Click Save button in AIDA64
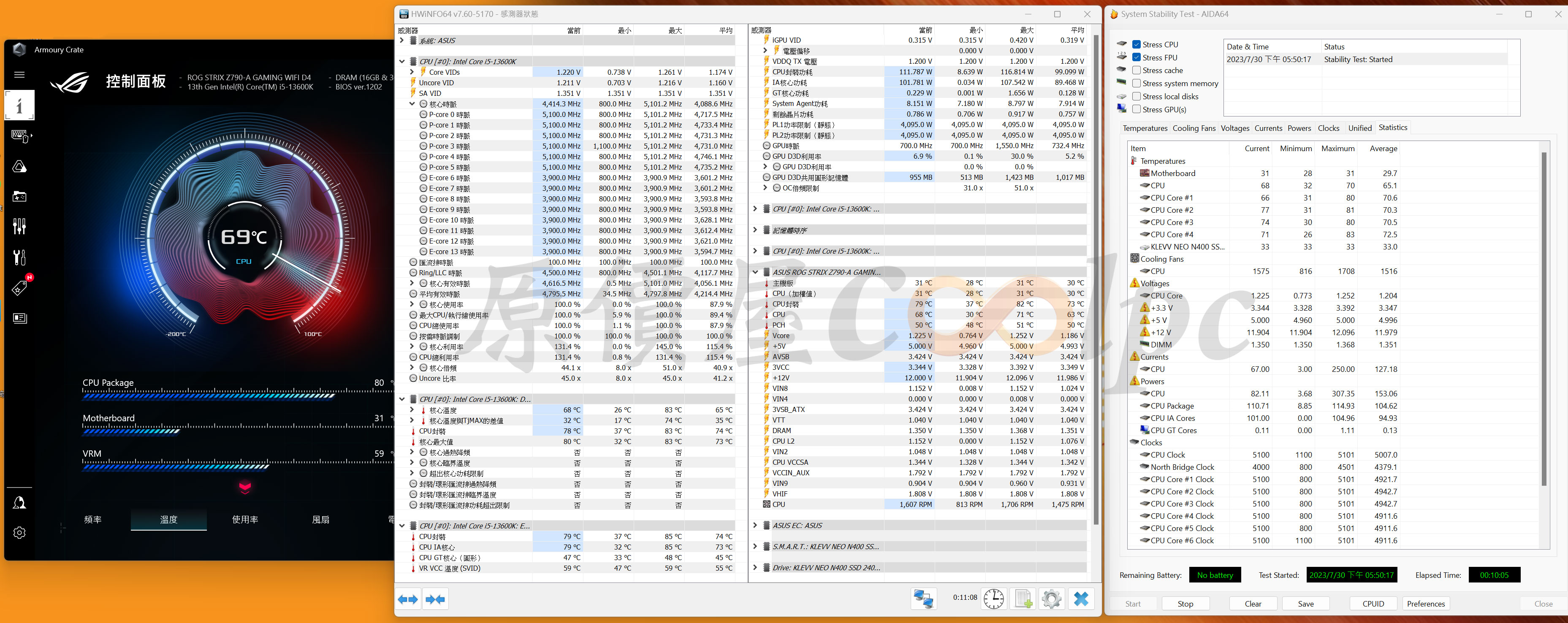Image resolution: width=1568 pixels, height=623 pixels. [x=1306, y=604]
